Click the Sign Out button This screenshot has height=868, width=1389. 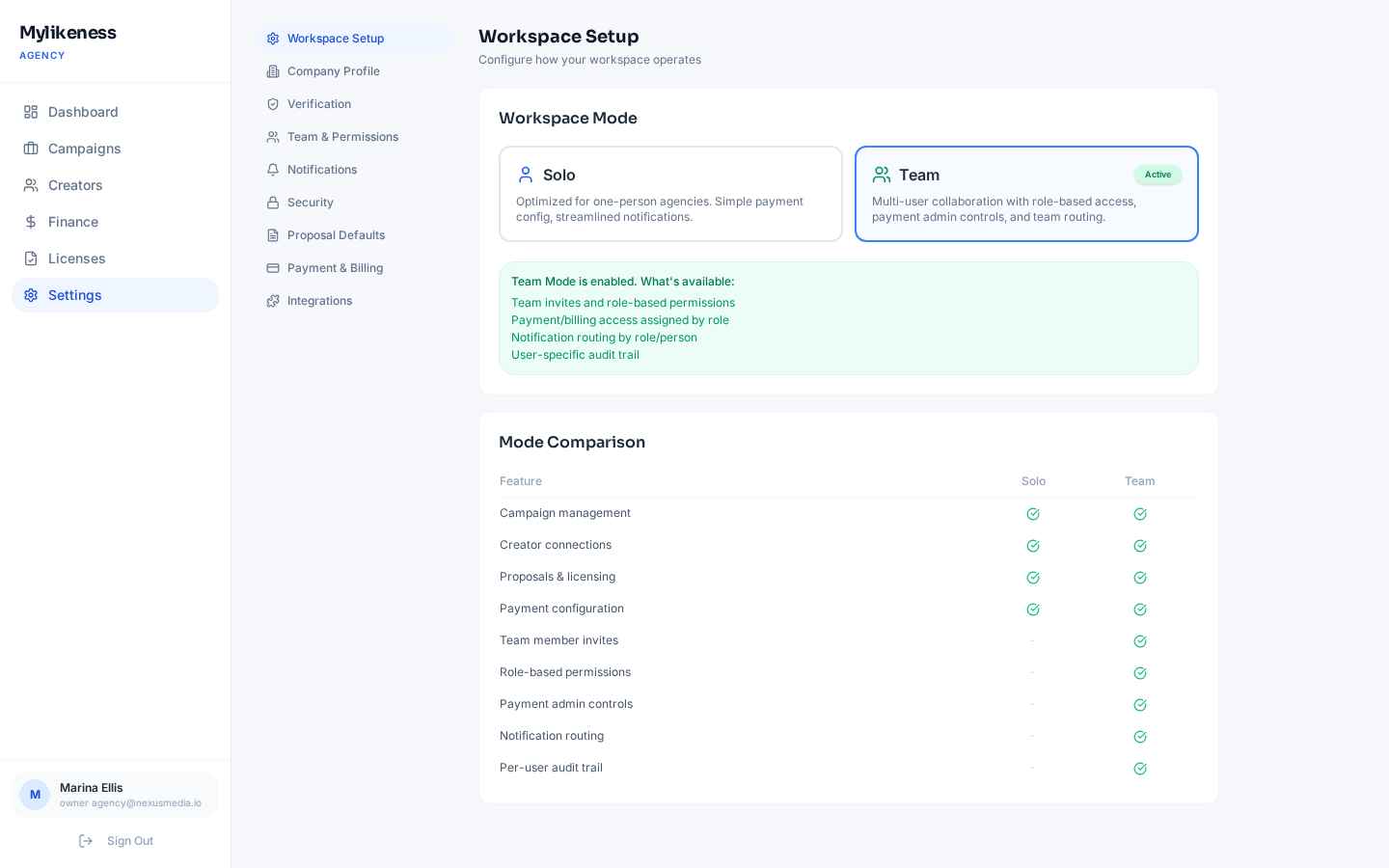(x=115, y=841)
